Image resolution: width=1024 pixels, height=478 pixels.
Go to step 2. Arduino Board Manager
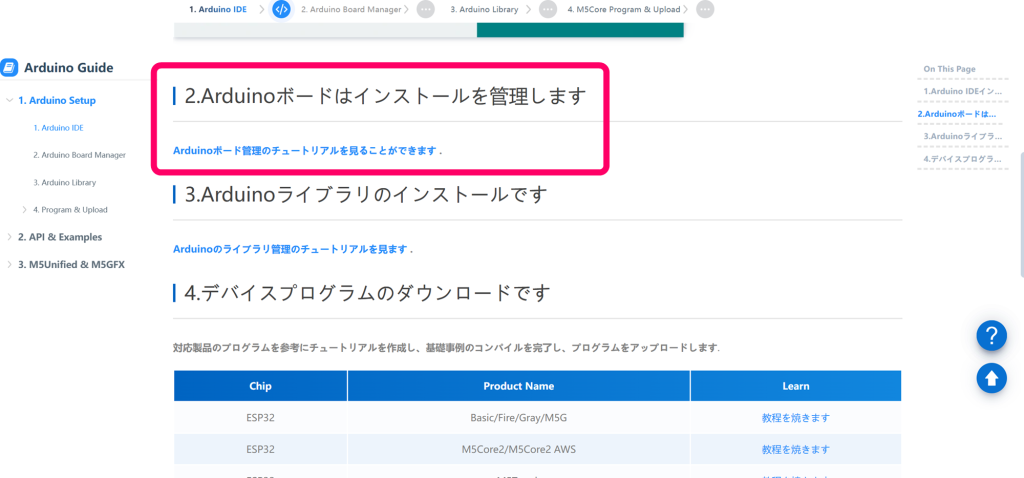click(351, 9)
